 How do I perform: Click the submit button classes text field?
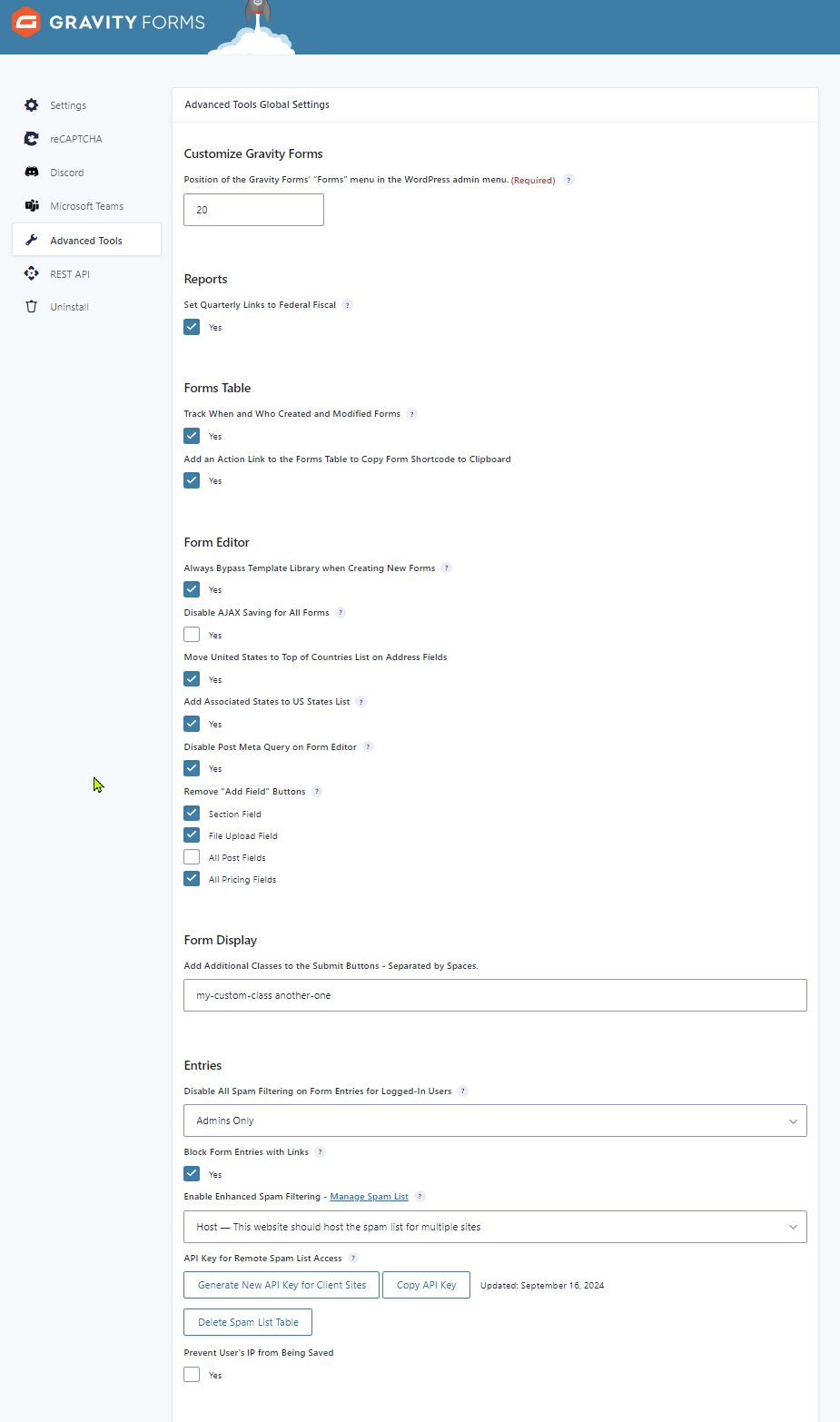coord(495,995)
